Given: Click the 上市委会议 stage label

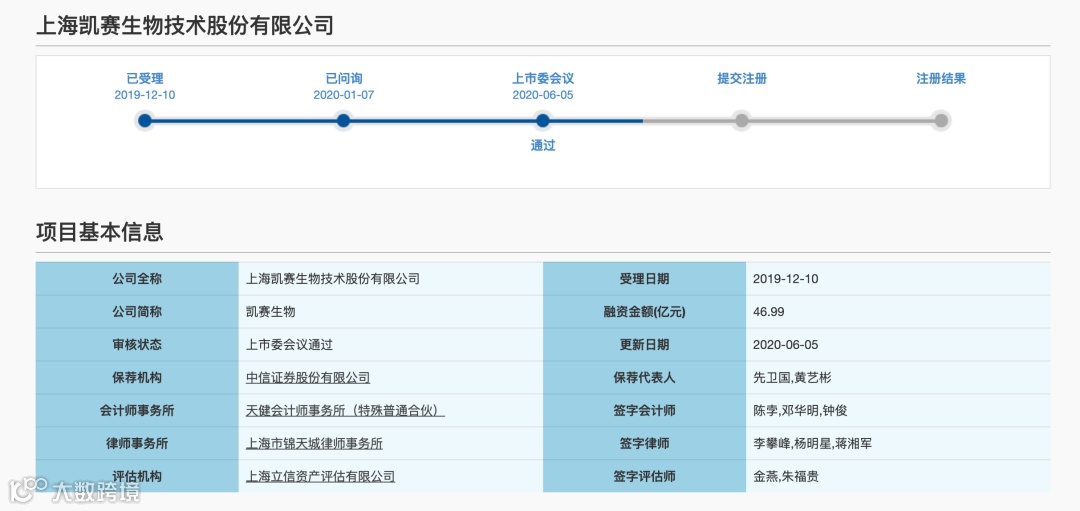Looking at the screenshot, I should click(543, 79).
